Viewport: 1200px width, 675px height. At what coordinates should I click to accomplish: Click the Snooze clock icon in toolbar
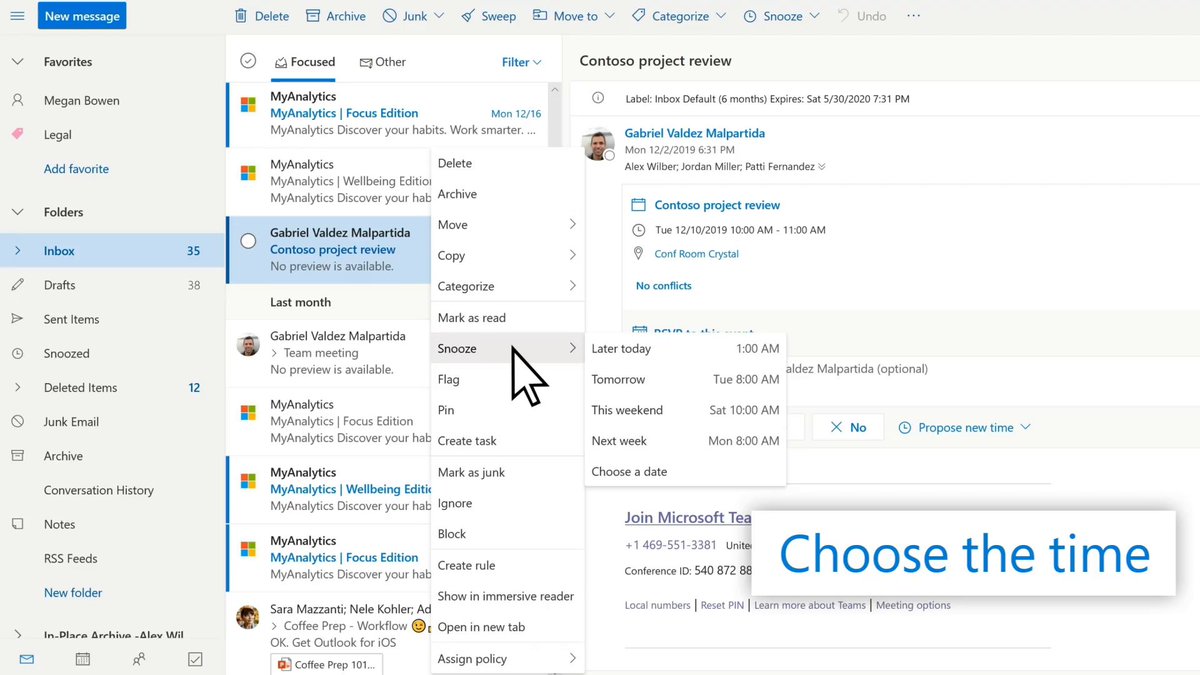(750, 16)
